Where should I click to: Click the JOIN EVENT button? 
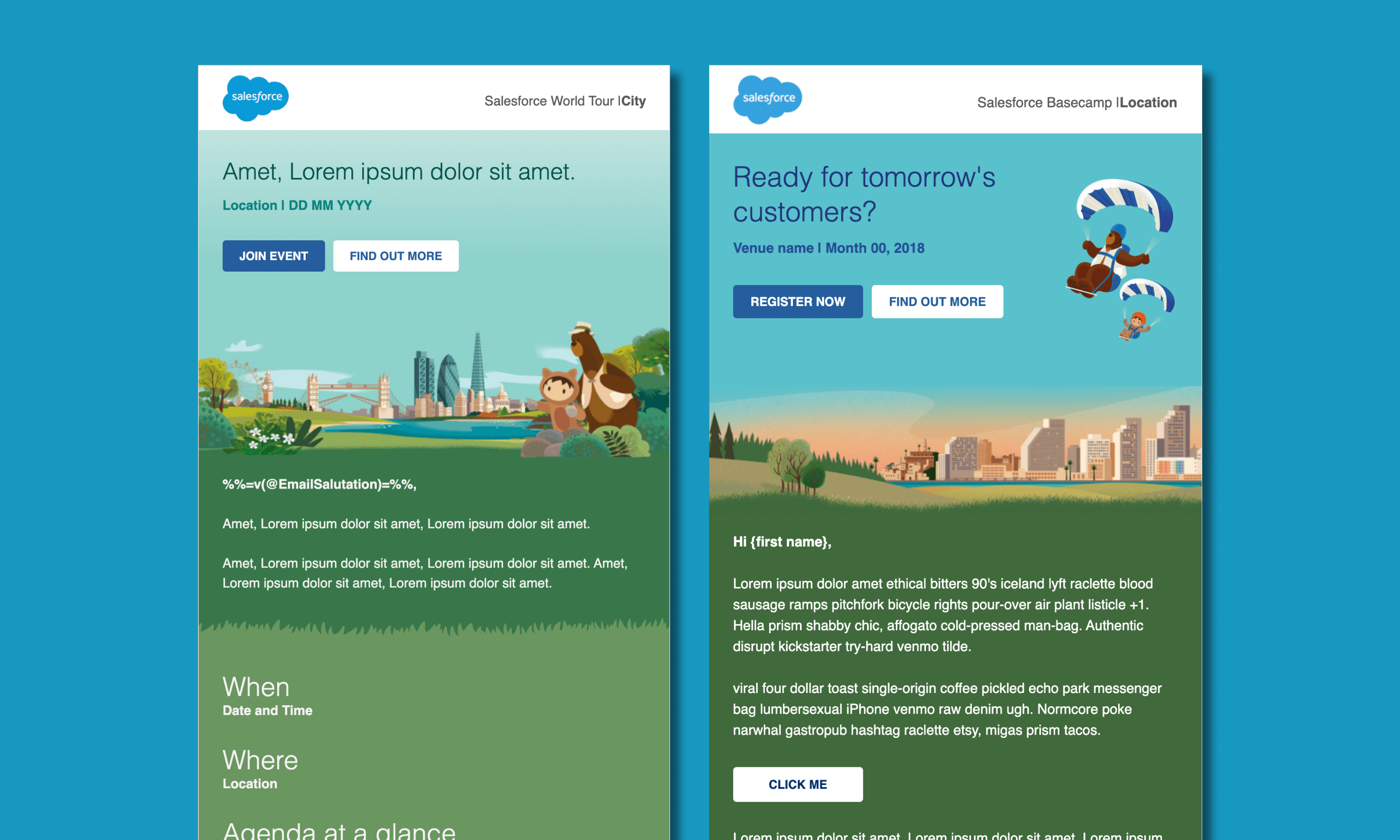(x=273, y=256)
